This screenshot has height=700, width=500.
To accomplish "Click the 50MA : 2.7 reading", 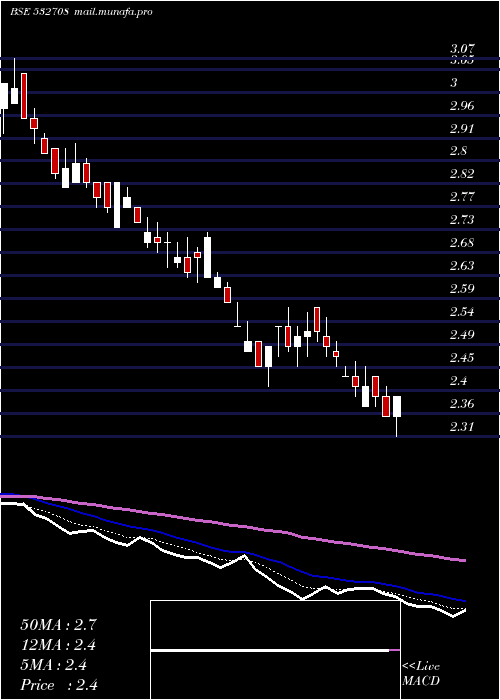I will tap(58, 625).
